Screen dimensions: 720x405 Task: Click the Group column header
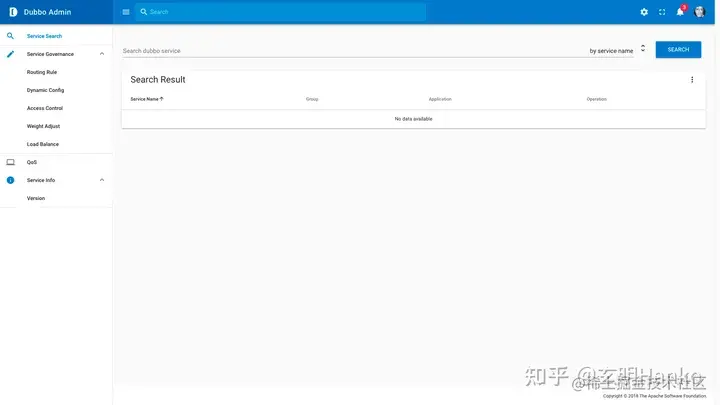312,99
